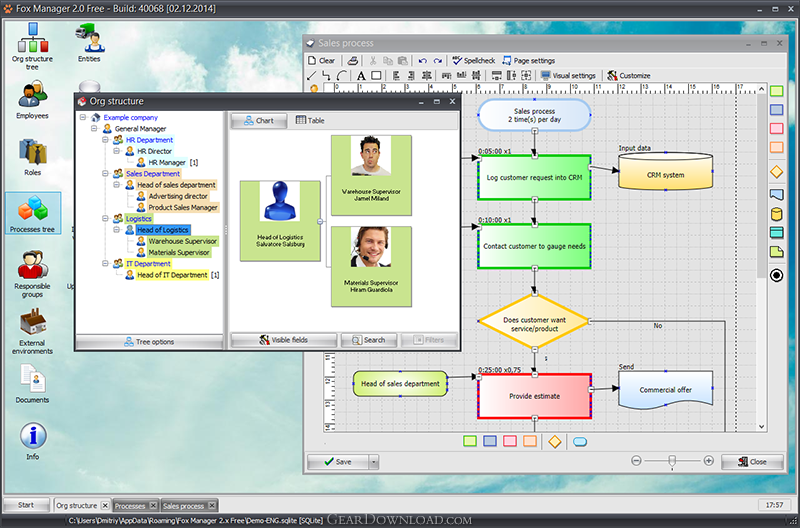
Task: Collapse the IT Department tree node
Action: 105,264
